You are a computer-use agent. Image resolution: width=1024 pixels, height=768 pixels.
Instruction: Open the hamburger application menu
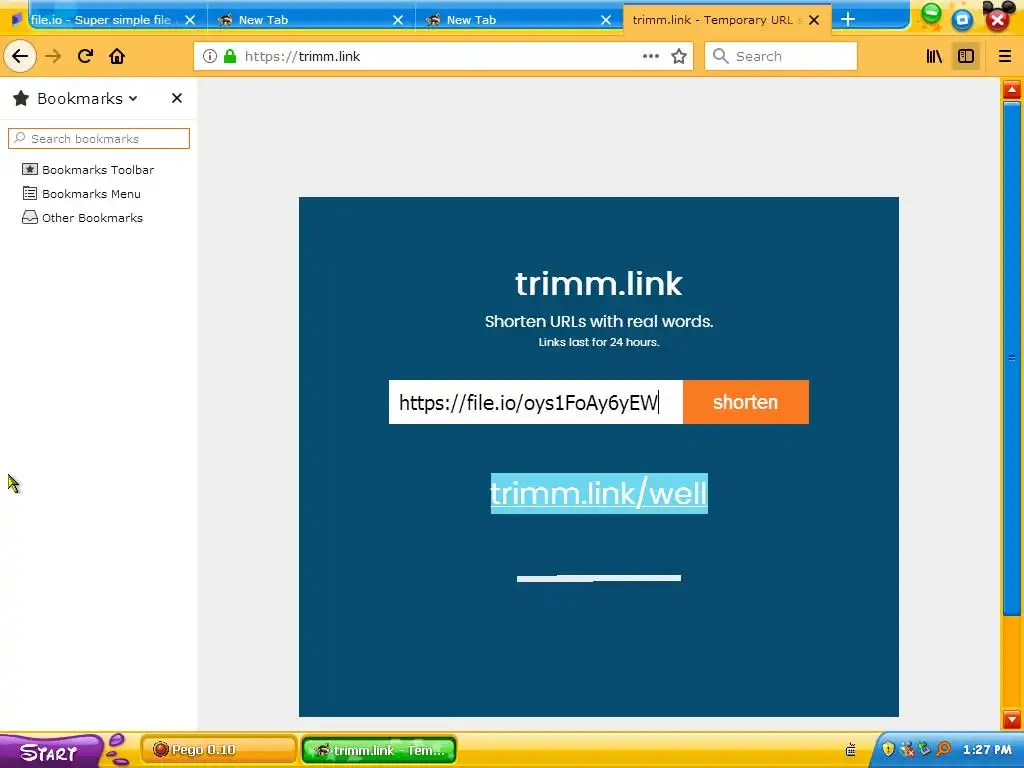(x=1004, y=56)
